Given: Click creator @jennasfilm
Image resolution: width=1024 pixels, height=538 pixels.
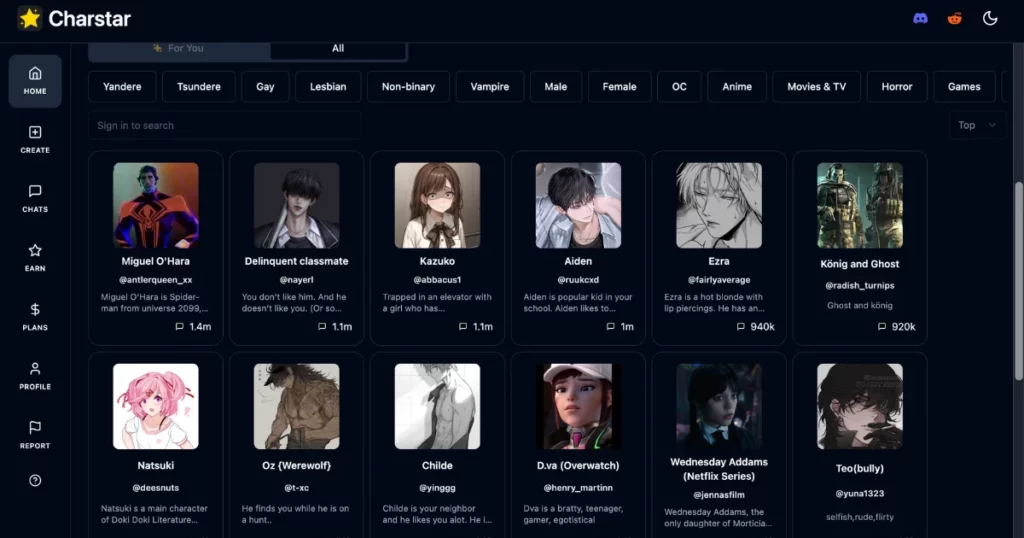Looking at the screenshot, I should click(719, 495).
